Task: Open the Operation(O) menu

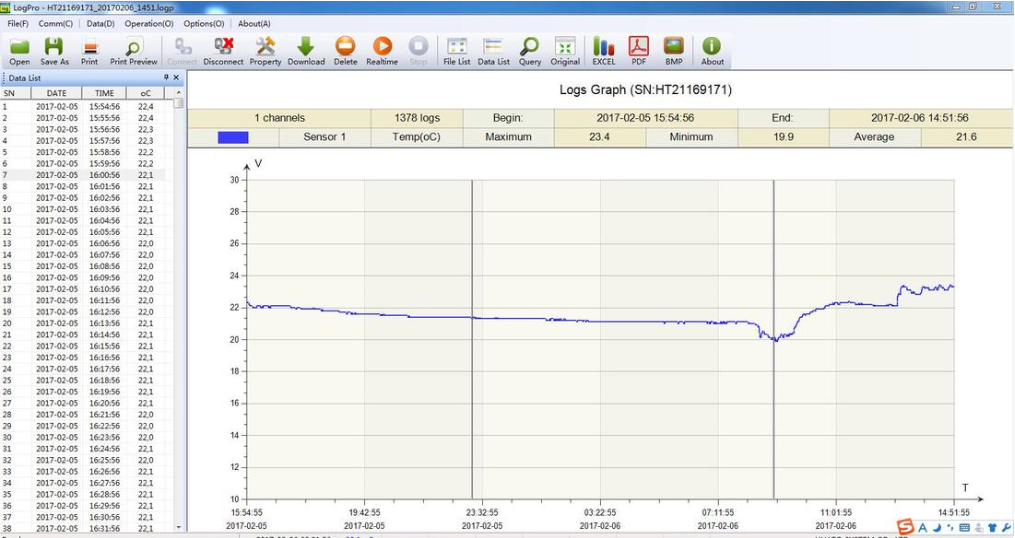Action: tap(148, 23)
